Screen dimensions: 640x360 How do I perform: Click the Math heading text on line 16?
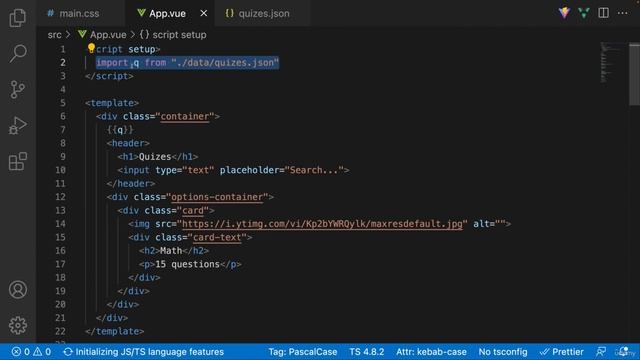(x=171, y=251)
